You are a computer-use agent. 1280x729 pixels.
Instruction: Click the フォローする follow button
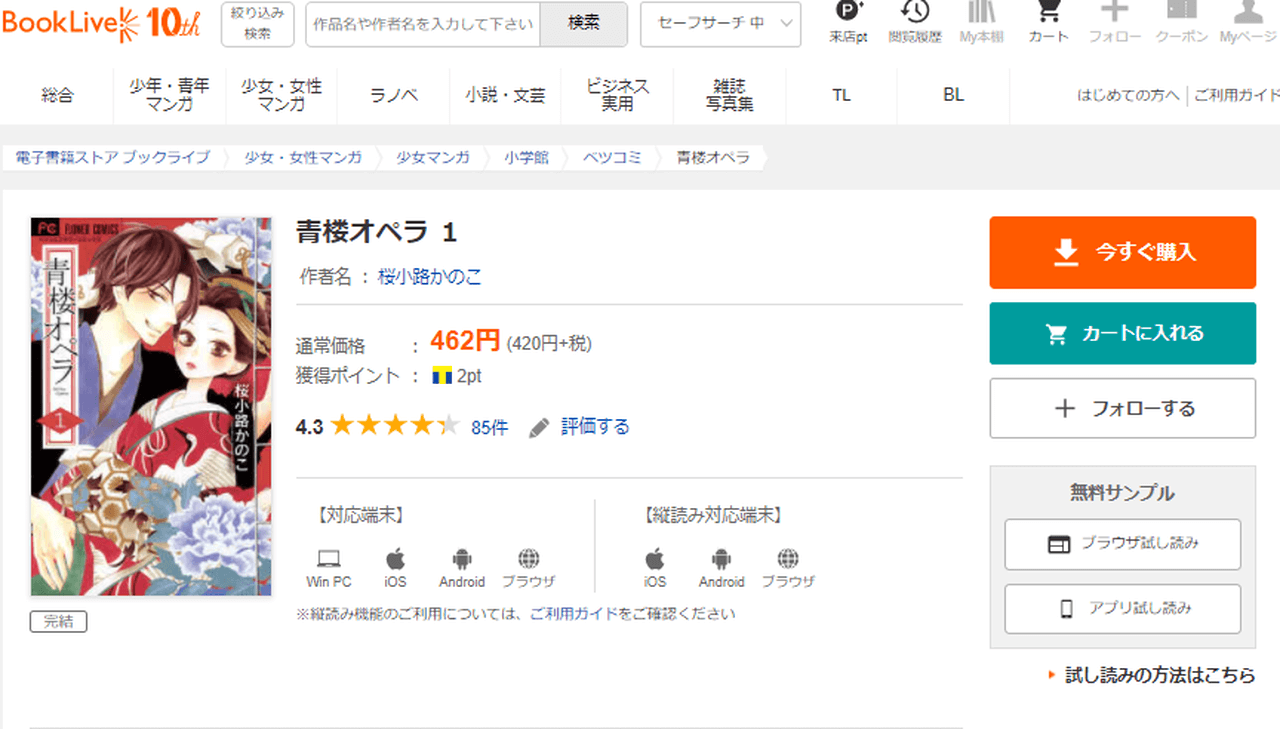[1122, 408]
